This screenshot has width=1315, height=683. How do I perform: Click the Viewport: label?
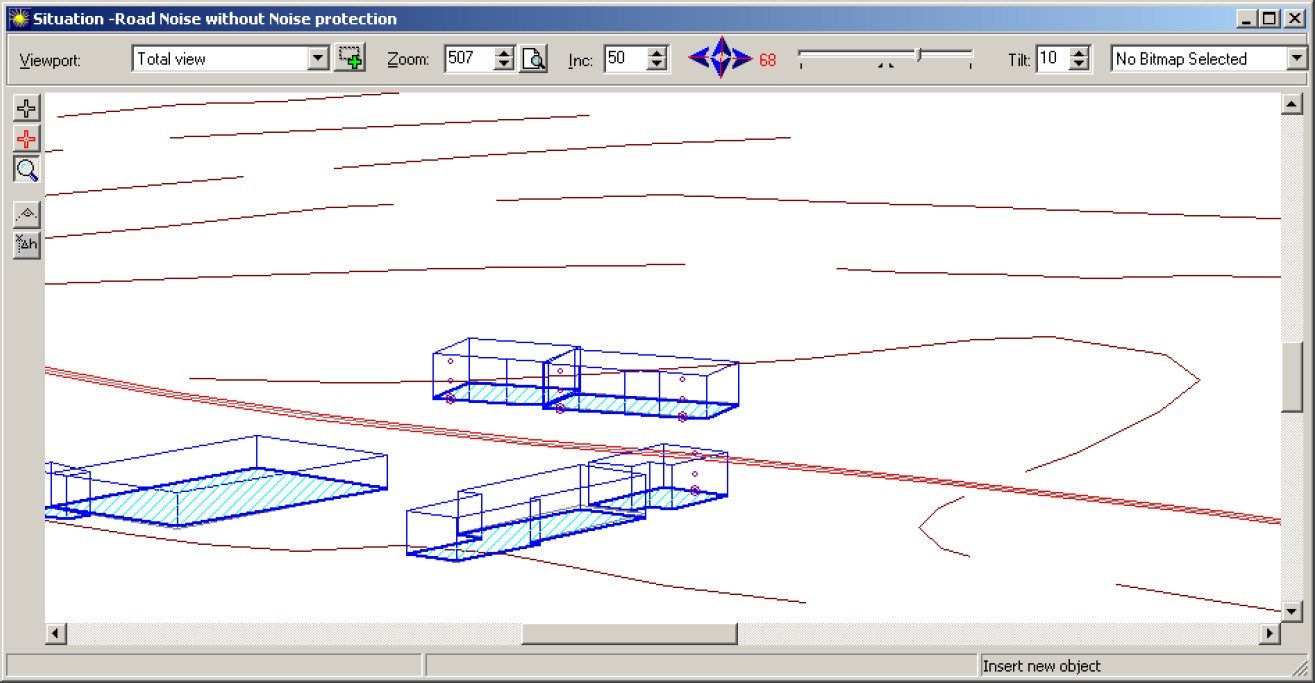coord(50,60)
